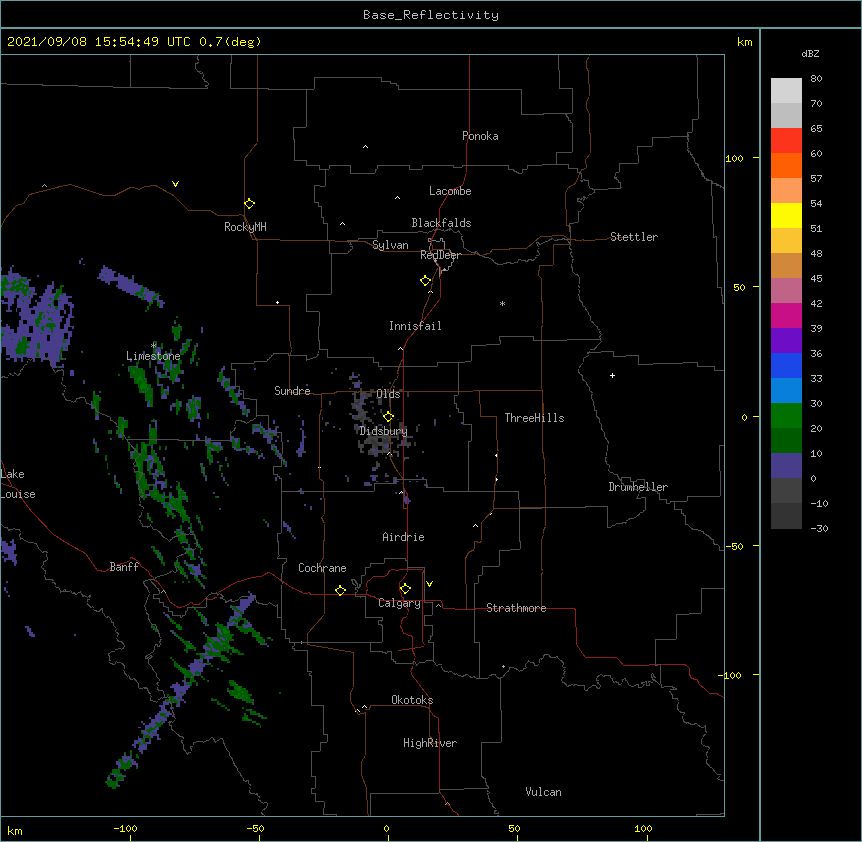This screenshot has height=842, width=862.
Task: Click the Ponoka city label
Action: [x=480, y=136]
